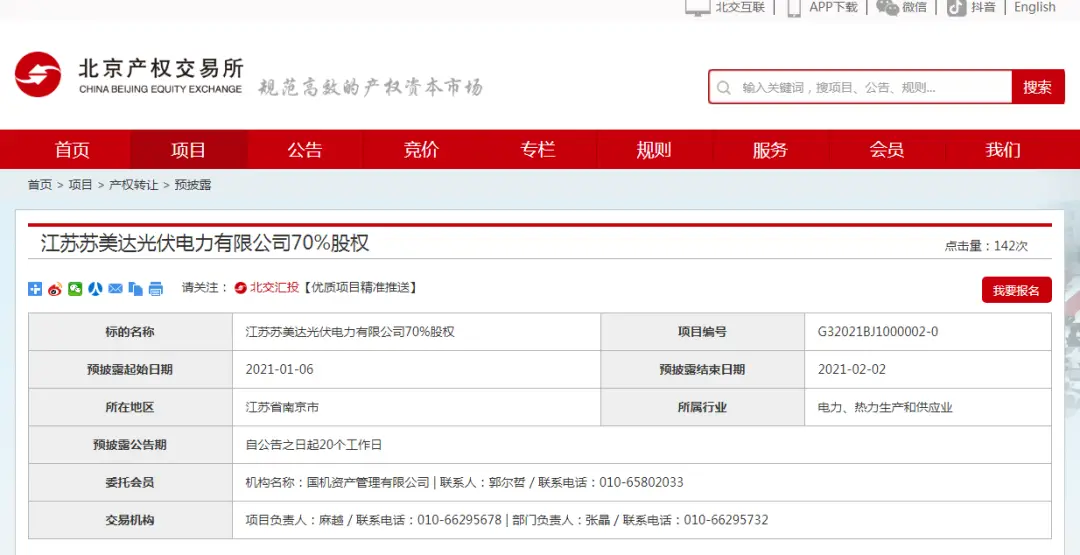Click 首页 in the breadcrumb

tap(40, 185)
